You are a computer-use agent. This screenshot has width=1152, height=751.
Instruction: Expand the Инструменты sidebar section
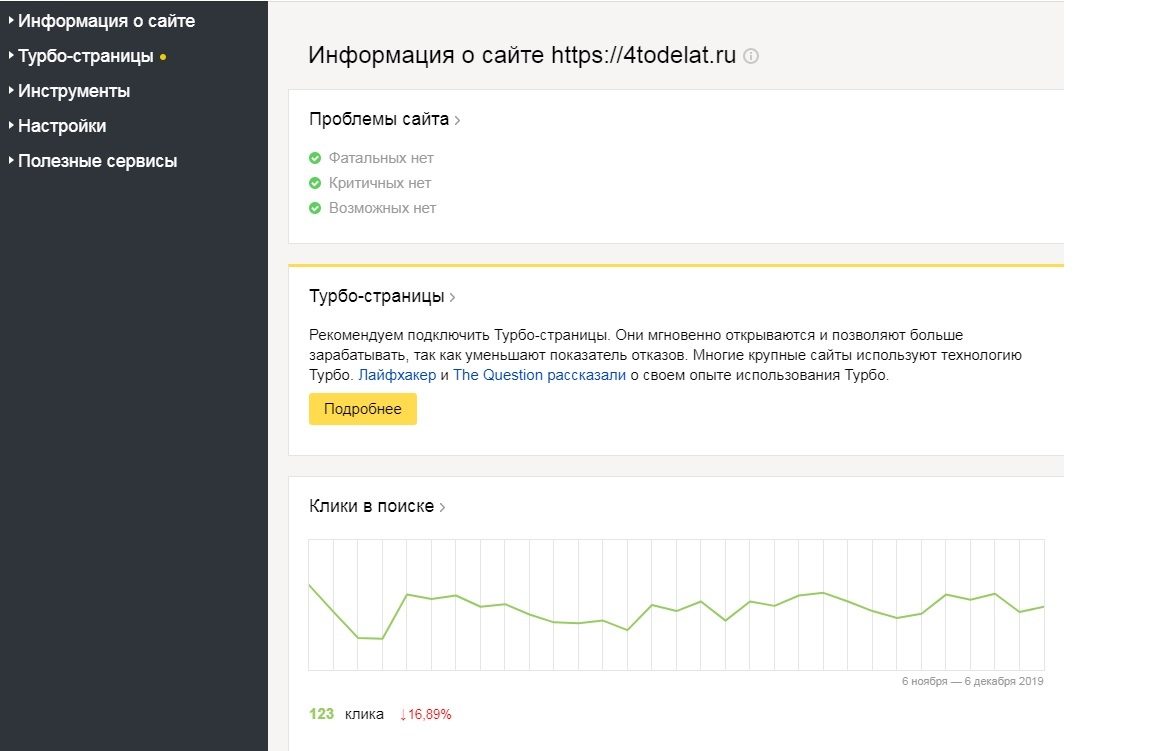73,91
